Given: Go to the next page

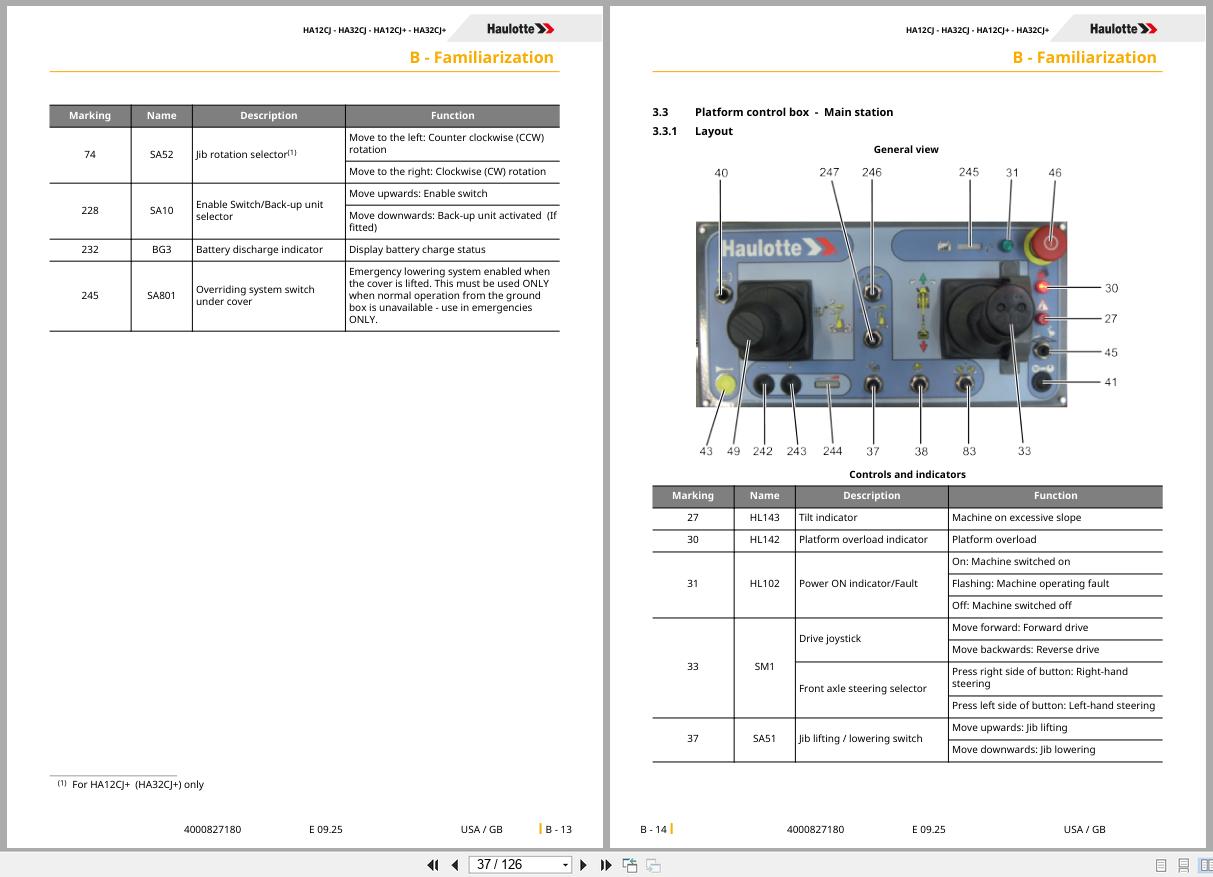Looking at the screenshot, I should coord(584,865).
